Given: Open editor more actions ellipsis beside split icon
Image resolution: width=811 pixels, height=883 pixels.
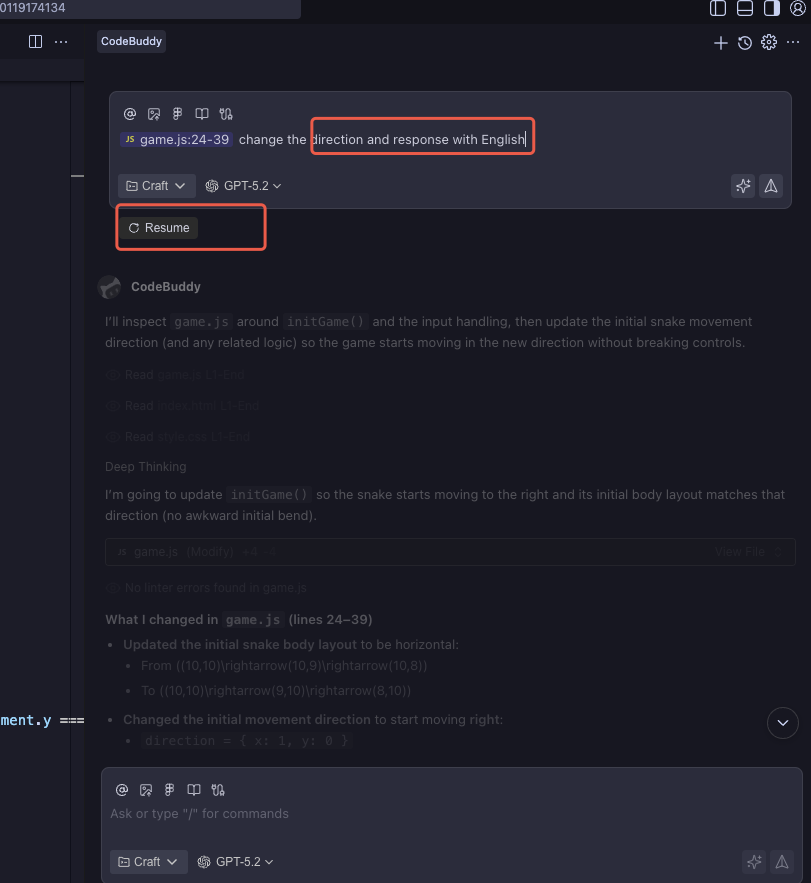Looking at the screenshot, I should click(61, 42).
